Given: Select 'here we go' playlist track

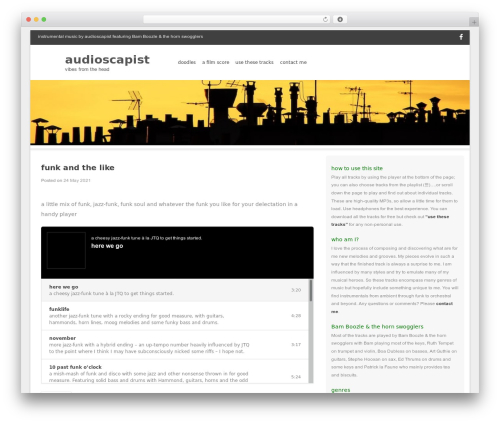Looking at the screenshot, I should (175, 290).
